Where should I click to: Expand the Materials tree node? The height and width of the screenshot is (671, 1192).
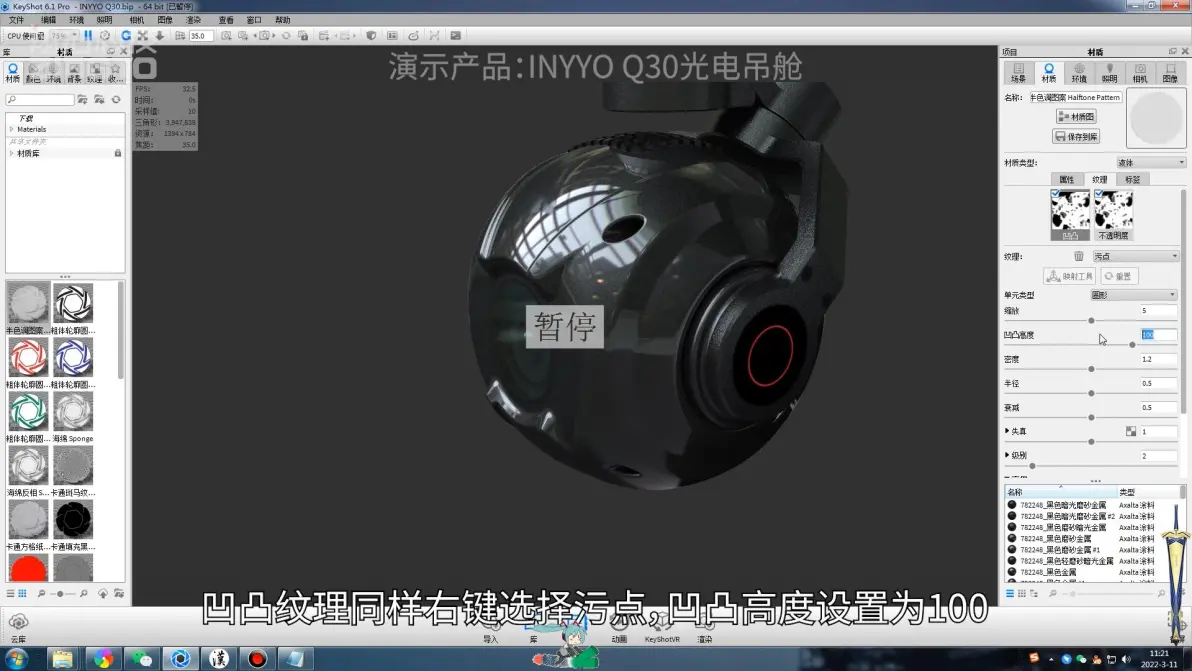11,129
